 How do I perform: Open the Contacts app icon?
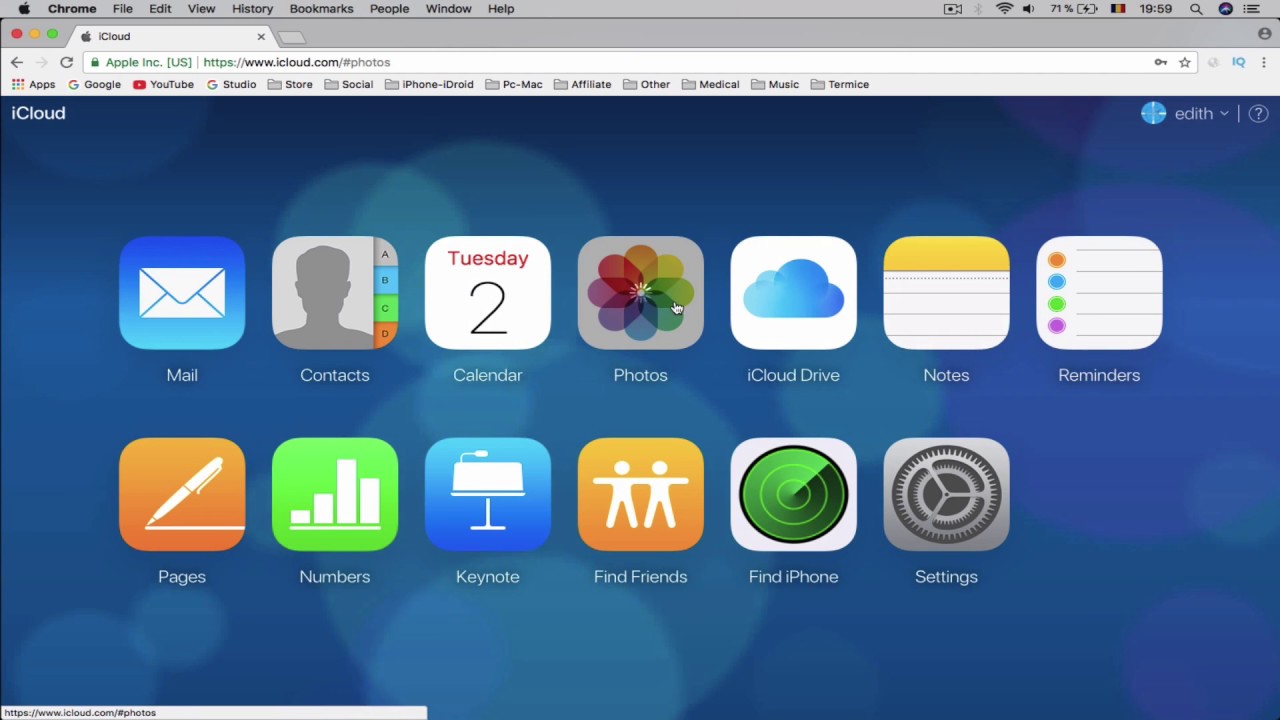[335, 293]
